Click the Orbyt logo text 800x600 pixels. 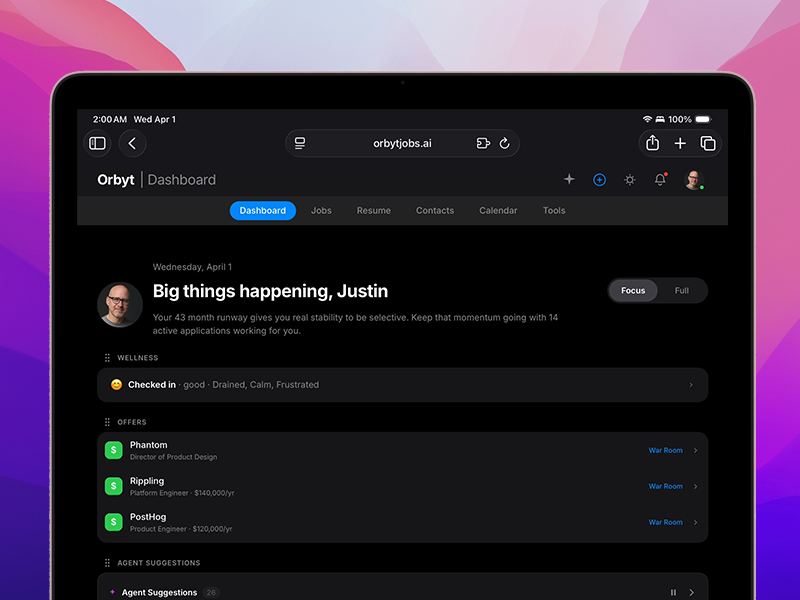pos(116,180)
